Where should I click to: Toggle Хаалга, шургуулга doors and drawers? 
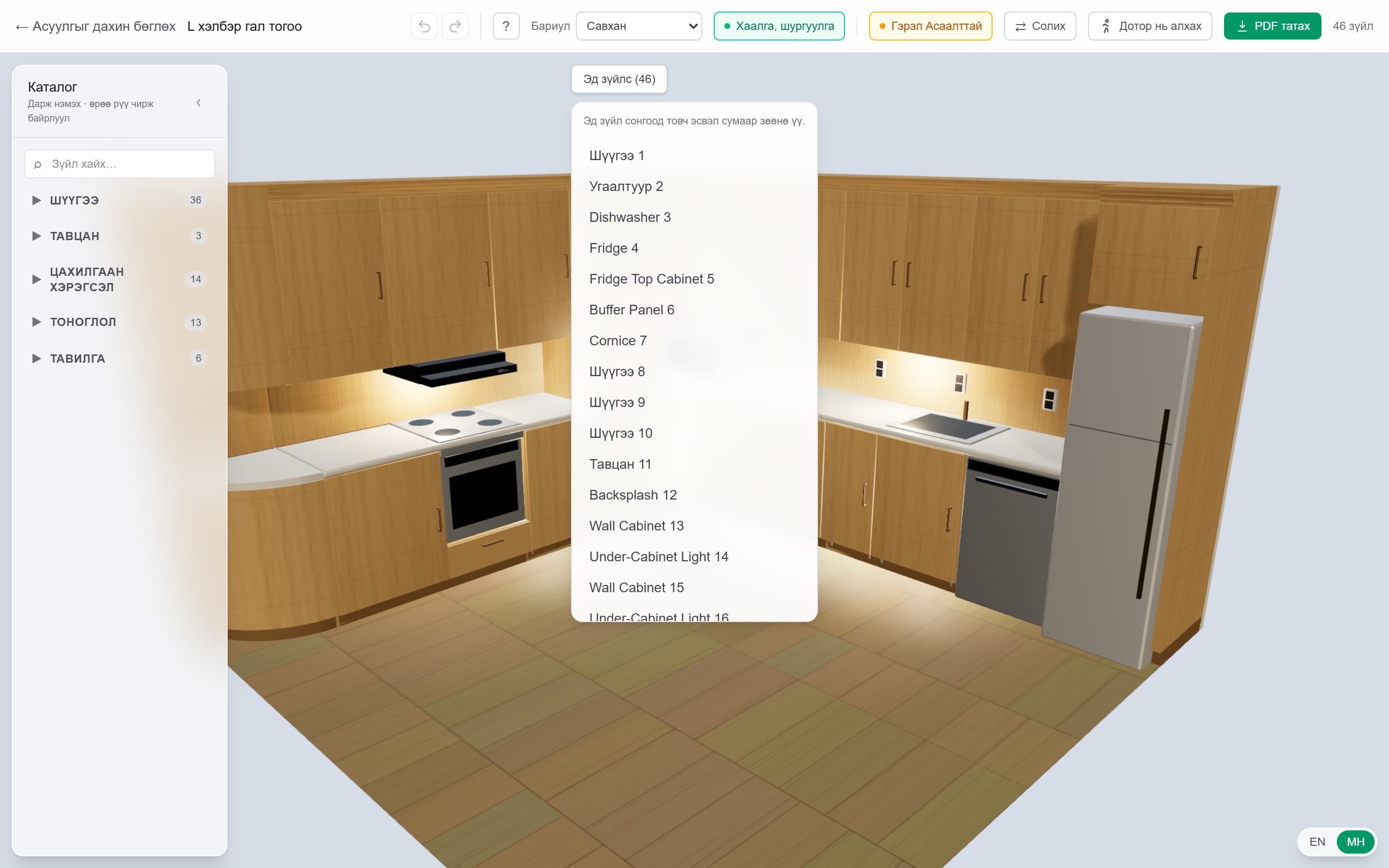click(779, 27)
